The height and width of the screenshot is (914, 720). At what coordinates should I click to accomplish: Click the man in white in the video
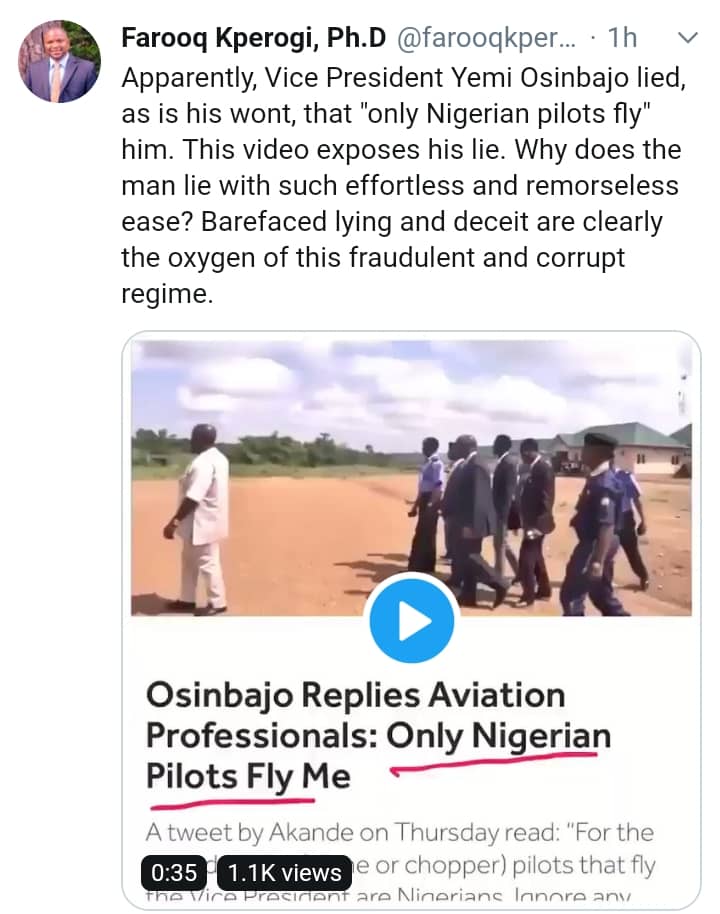pos(200,515)
